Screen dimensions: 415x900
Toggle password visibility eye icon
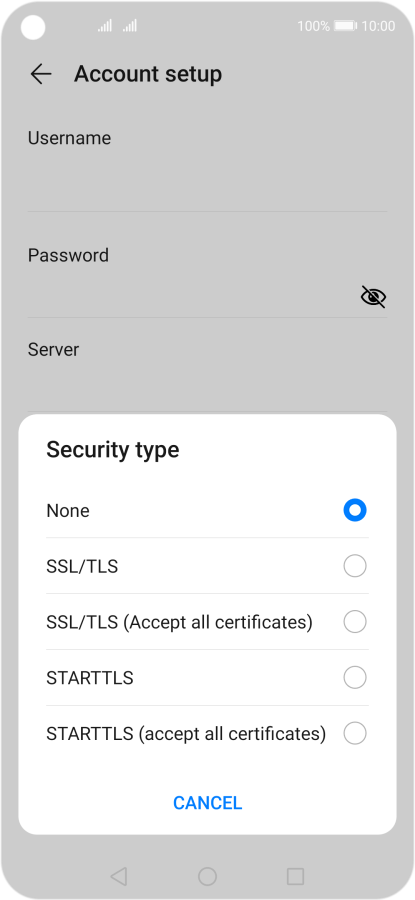(373, 296)
